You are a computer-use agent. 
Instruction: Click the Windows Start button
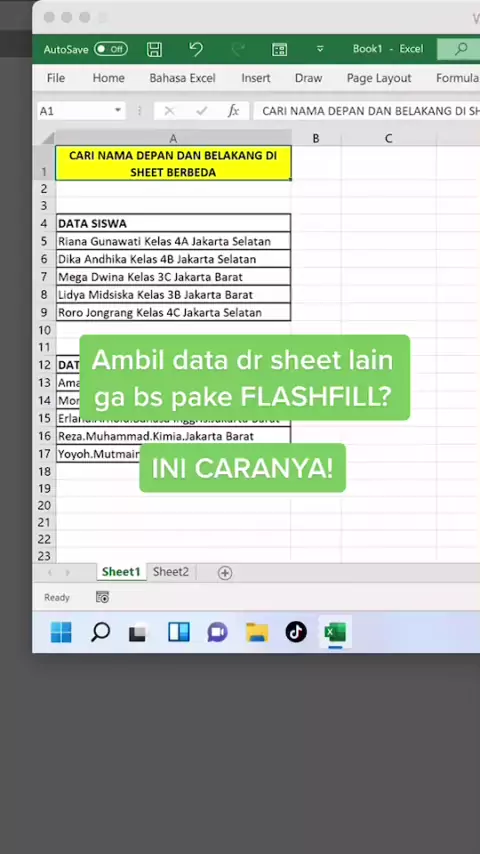tap(61, 632)
